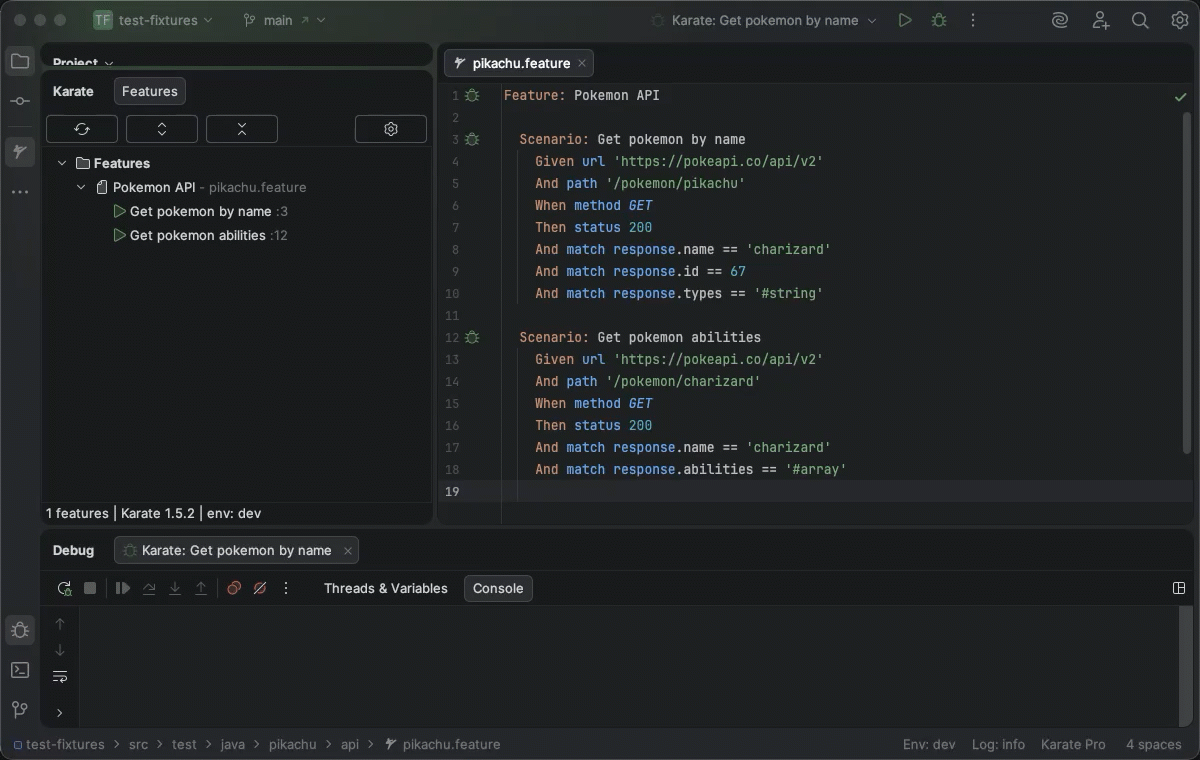The height and width of the screenshot is (760, 1200).
Task: Switch to the Threads & Variables tab
Action: (386, 589)
